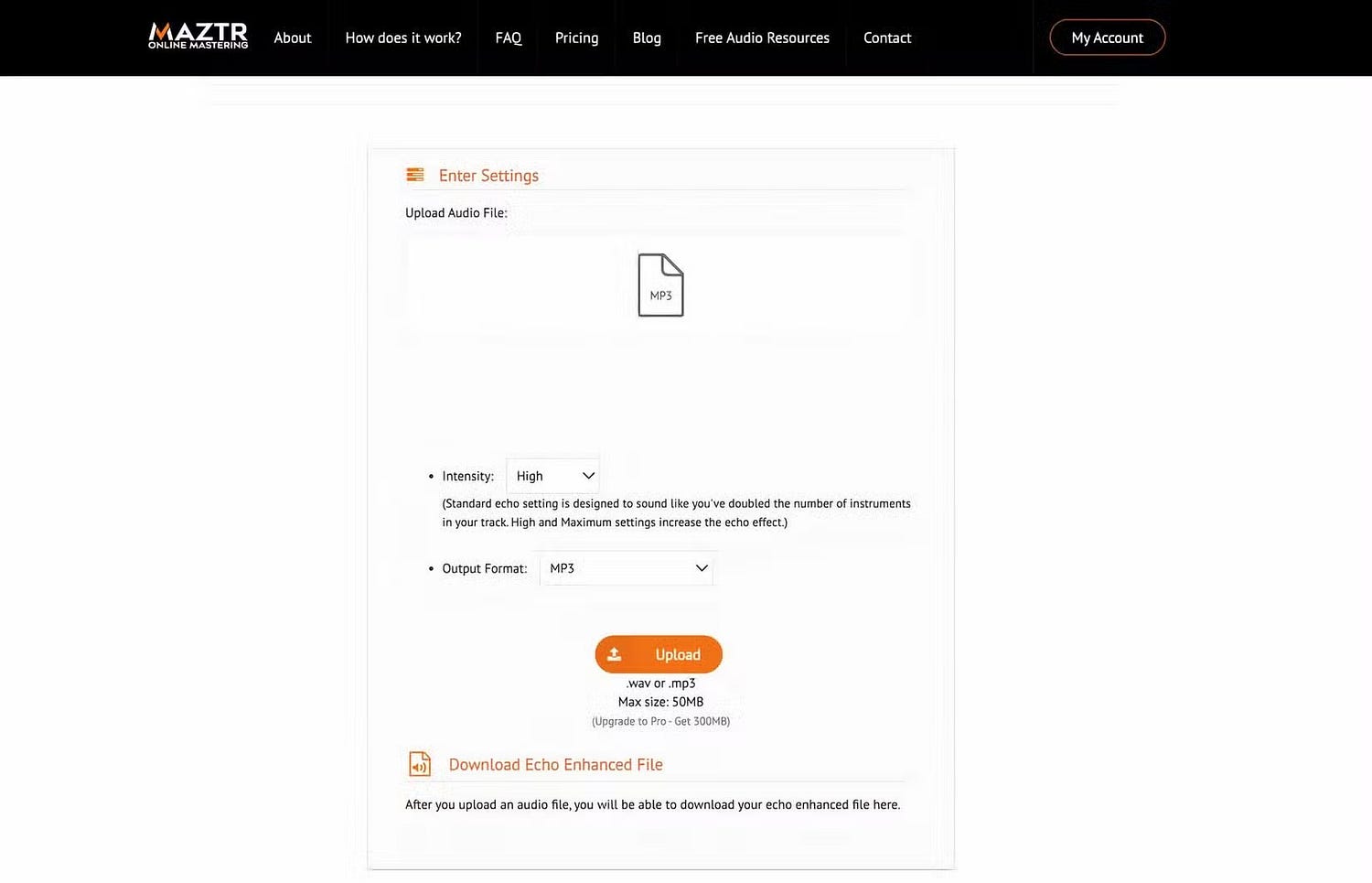Open the Output Format dropdown
Screen dimensions: 1372x883
pos(627,567)
